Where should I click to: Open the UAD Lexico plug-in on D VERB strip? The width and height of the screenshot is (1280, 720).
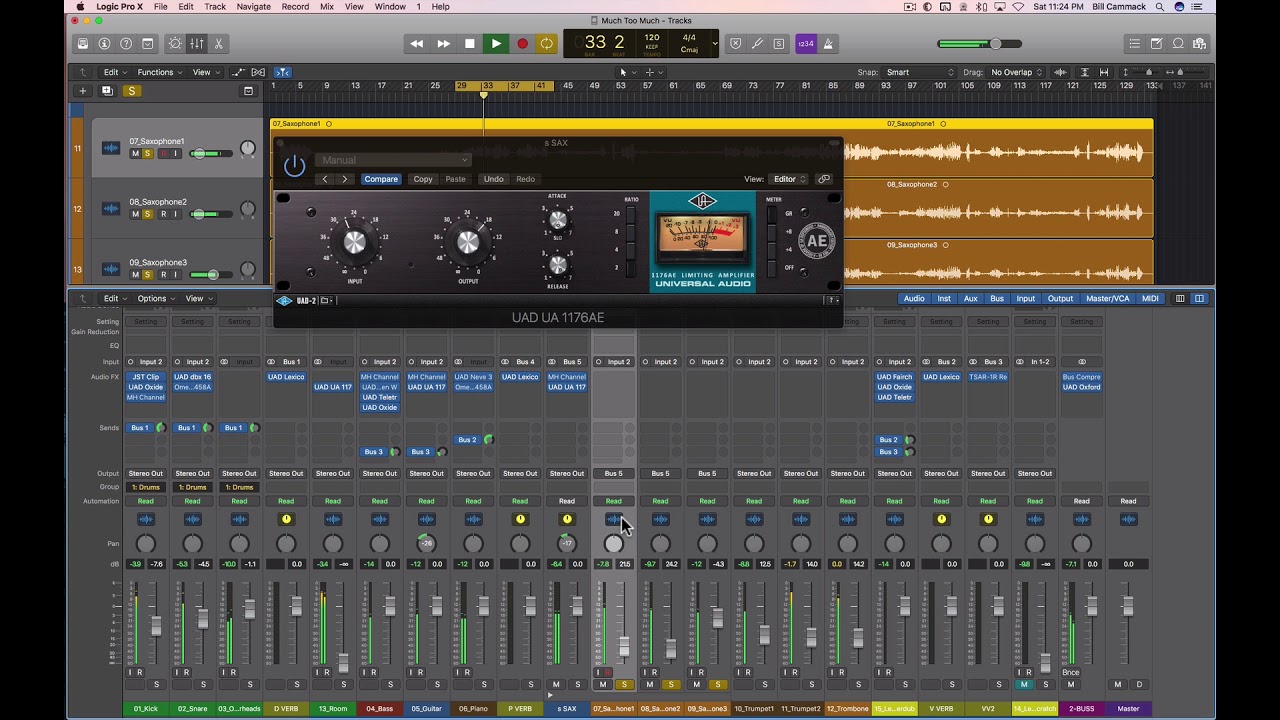coord(286,377)
